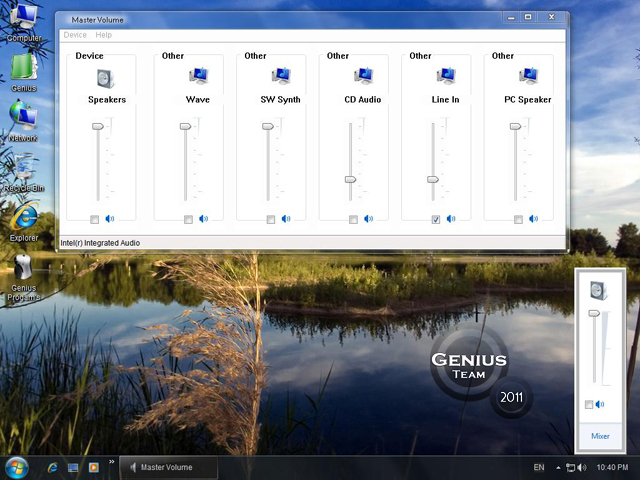The height and width of the screenshot is (480, 640).
Task: Click the SW Synth channel icon
Action: (281, 76)
